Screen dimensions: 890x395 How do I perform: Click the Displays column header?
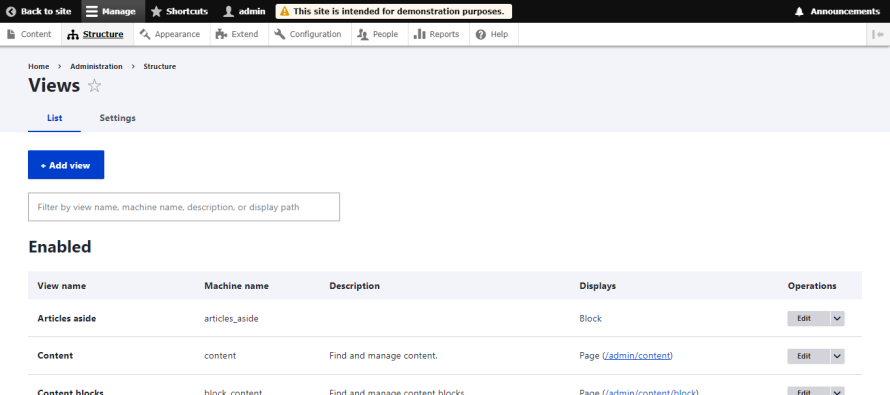(598, 286)
